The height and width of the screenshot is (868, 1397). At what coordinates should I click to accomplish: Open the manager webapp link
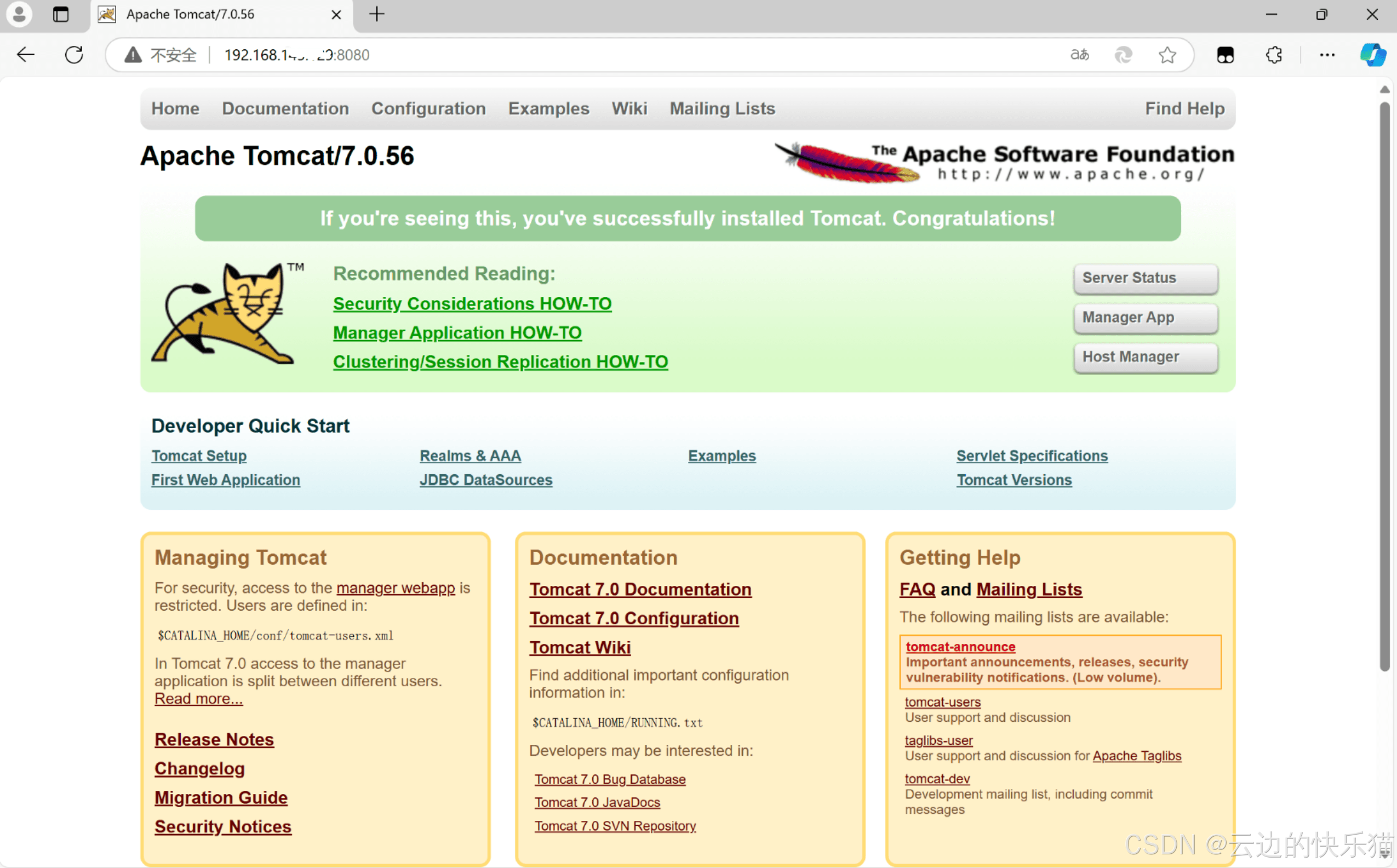tap(396, 588)
